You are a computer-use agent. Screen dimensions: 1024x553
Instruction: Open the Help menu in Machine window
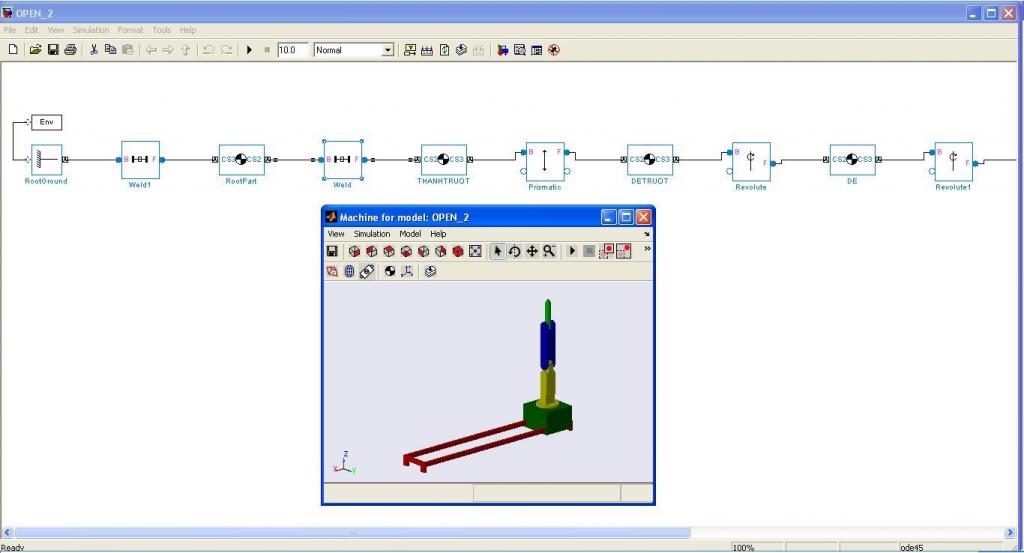[x=438, y=234]
